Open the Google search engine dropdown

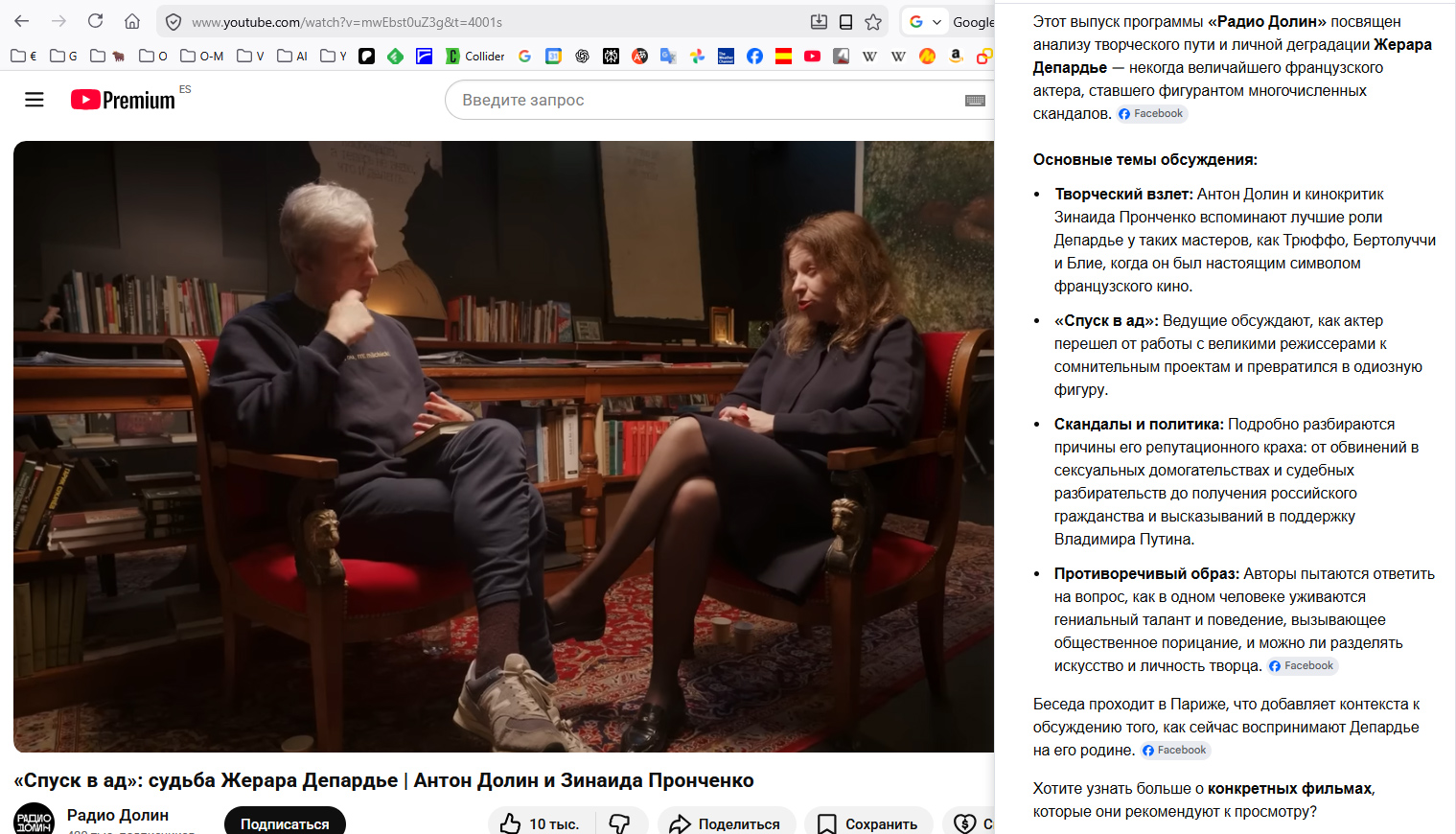tap(924, 22)
